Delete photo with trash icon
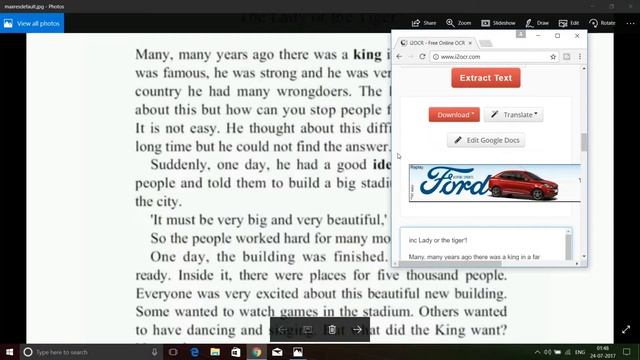Viewport: 640px width, 360px height. (332, 330)
